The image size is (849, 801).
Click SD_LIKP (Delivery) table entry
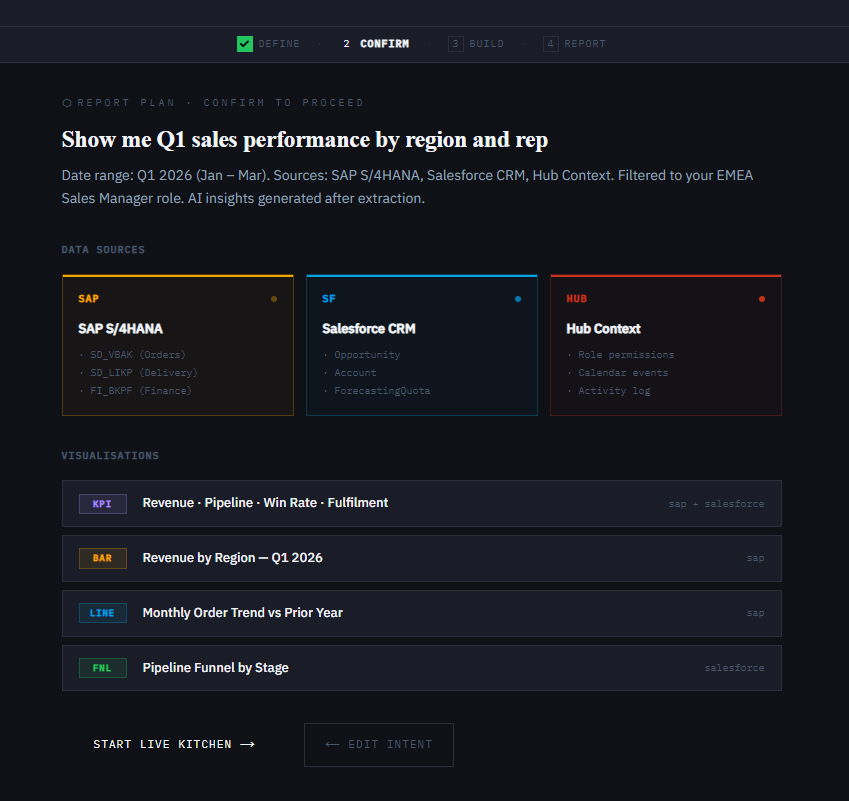coord(143,373)
